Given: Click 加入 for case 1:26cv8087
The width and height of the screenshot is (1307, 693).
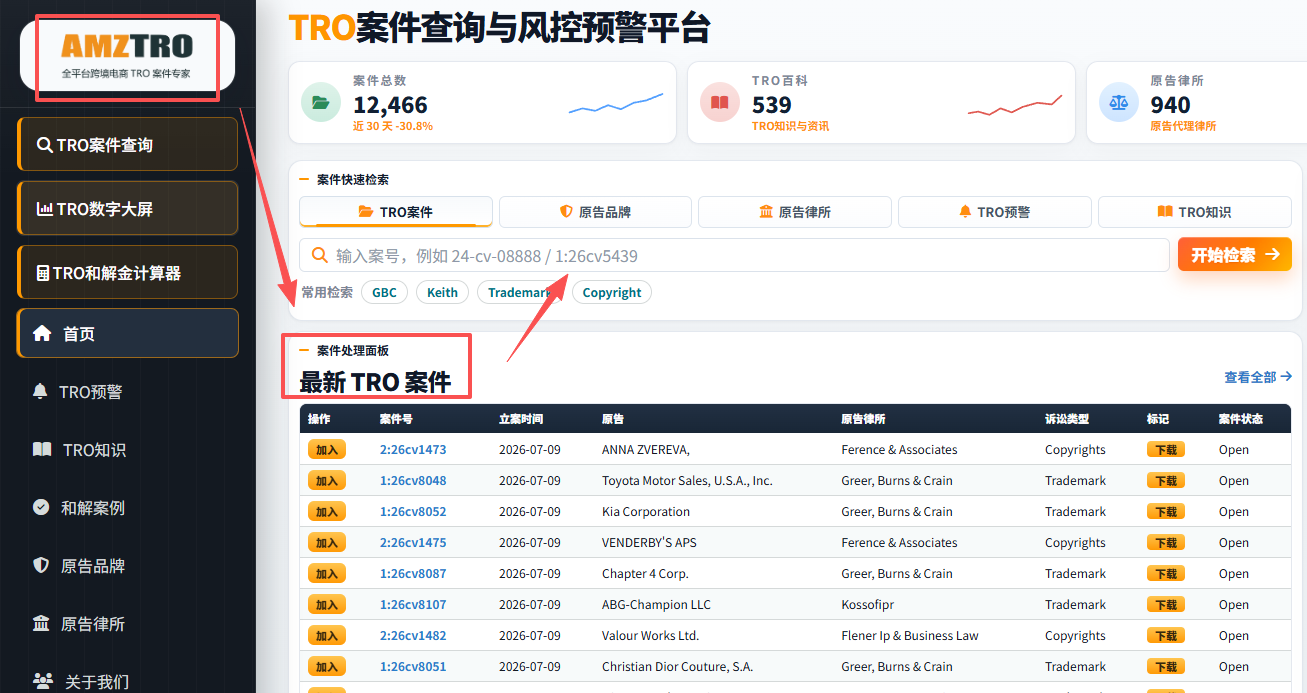Looking at the screenshot, I should click(326, 573).
